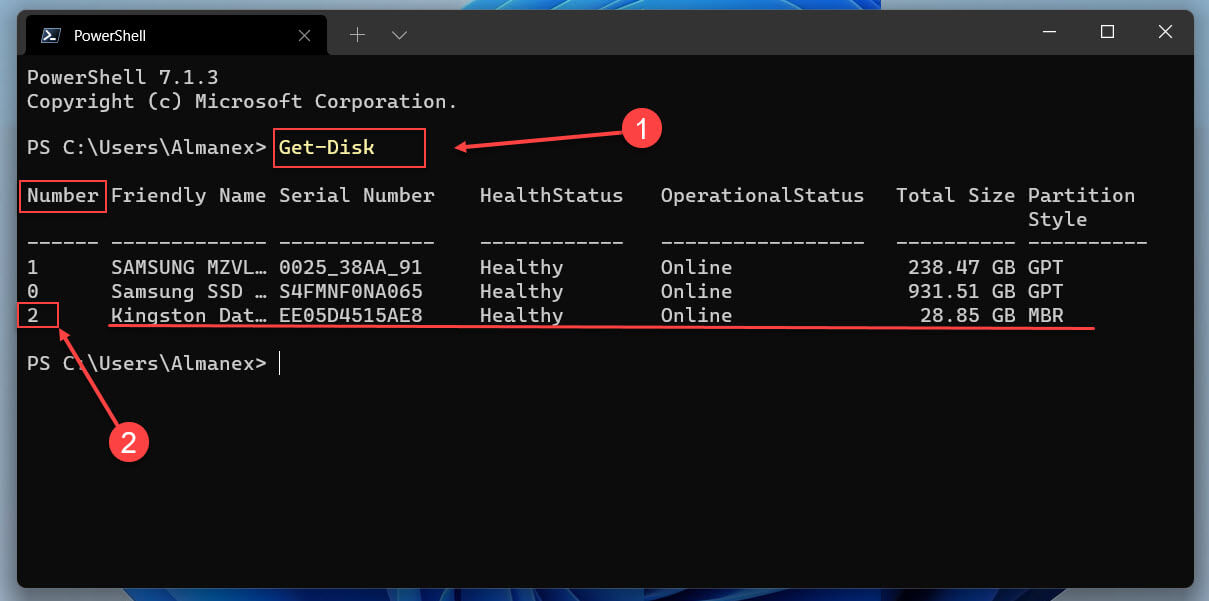Screen dimensions: 1209x601
Task: Click Healthy status in Kingston row
Action: tap(521, 315)
